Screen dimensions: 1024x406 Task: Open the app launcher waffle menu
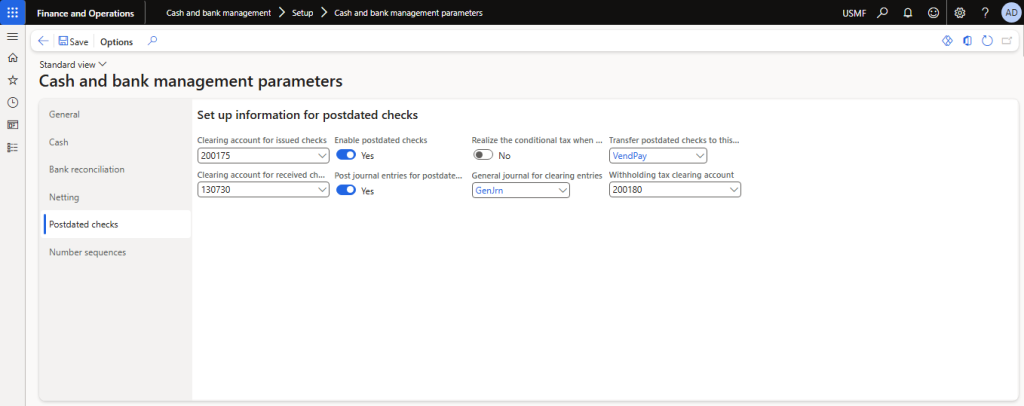pyautogui.click(x=12, y=12)
